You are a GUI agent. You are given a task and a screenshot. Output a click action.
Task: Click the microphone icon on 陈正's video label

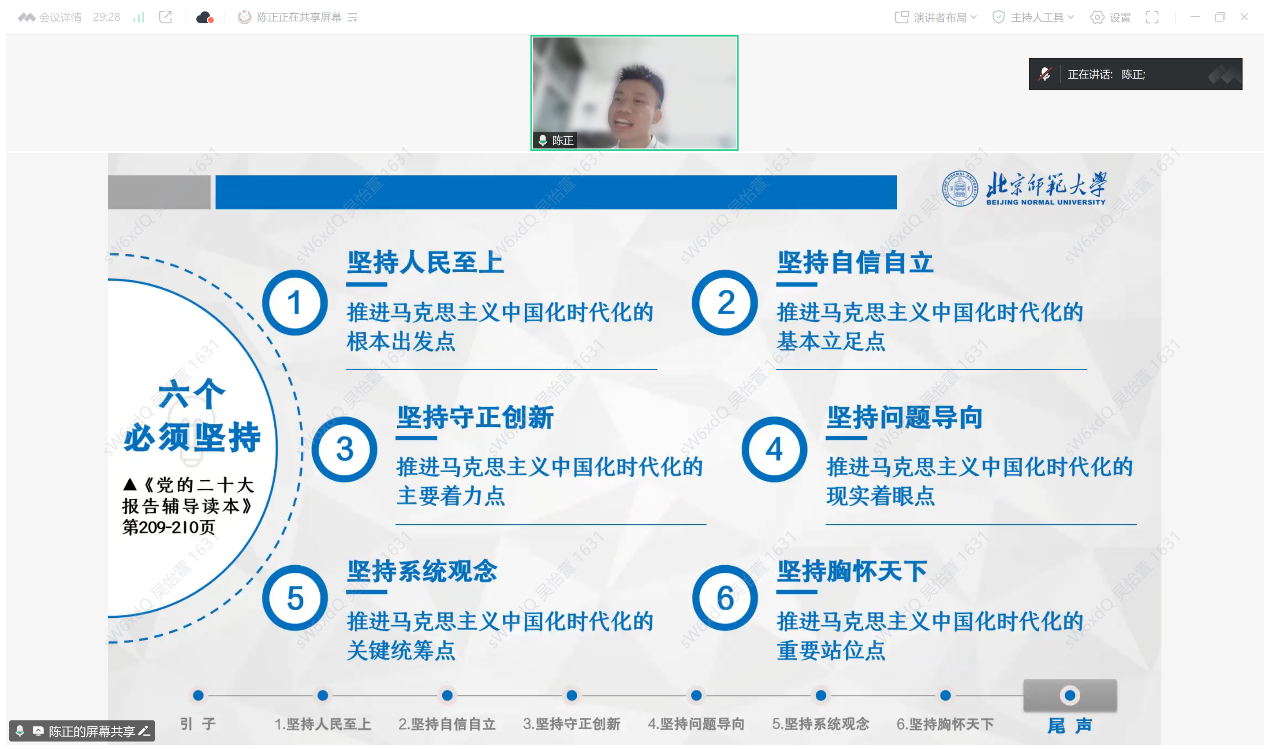[543, 141]
